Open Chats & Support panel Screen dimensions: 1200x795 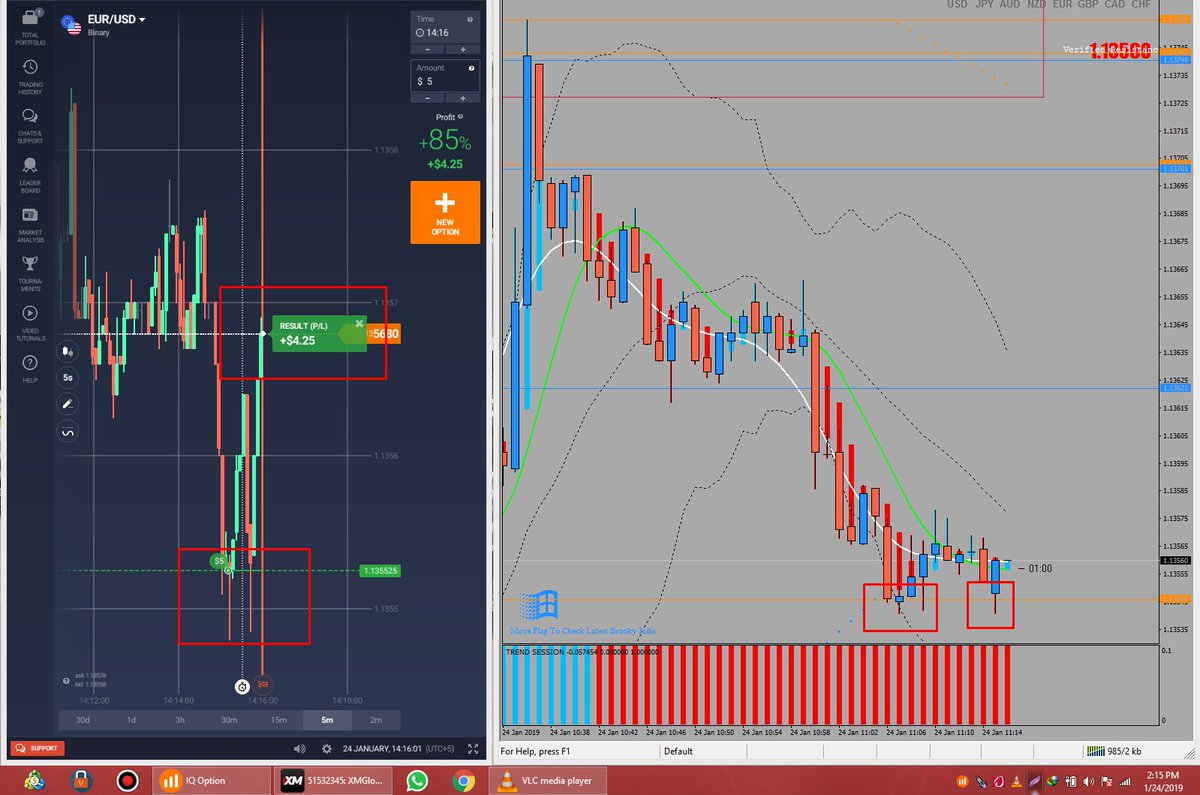click(x=30, y=125)
